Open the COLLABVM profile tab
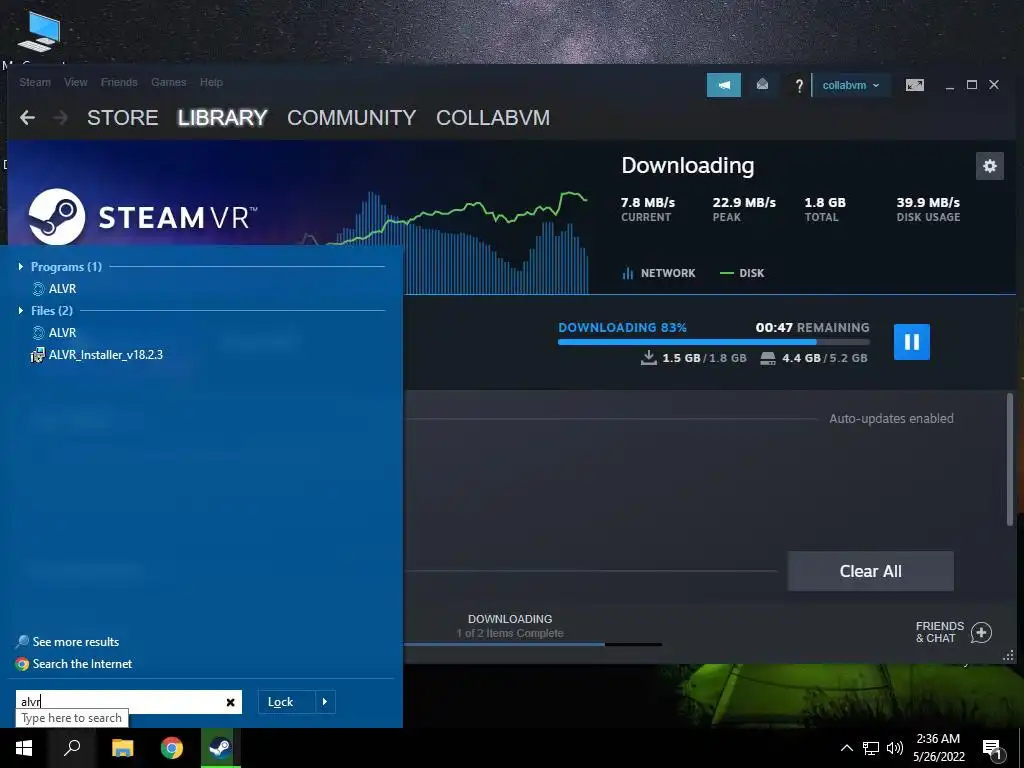Screen dimensions: 1024x768 click(493, 118)
